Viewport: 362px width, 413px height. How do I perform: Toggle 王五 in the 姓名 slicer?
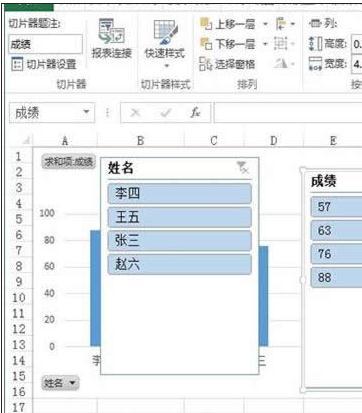(180, 217)
